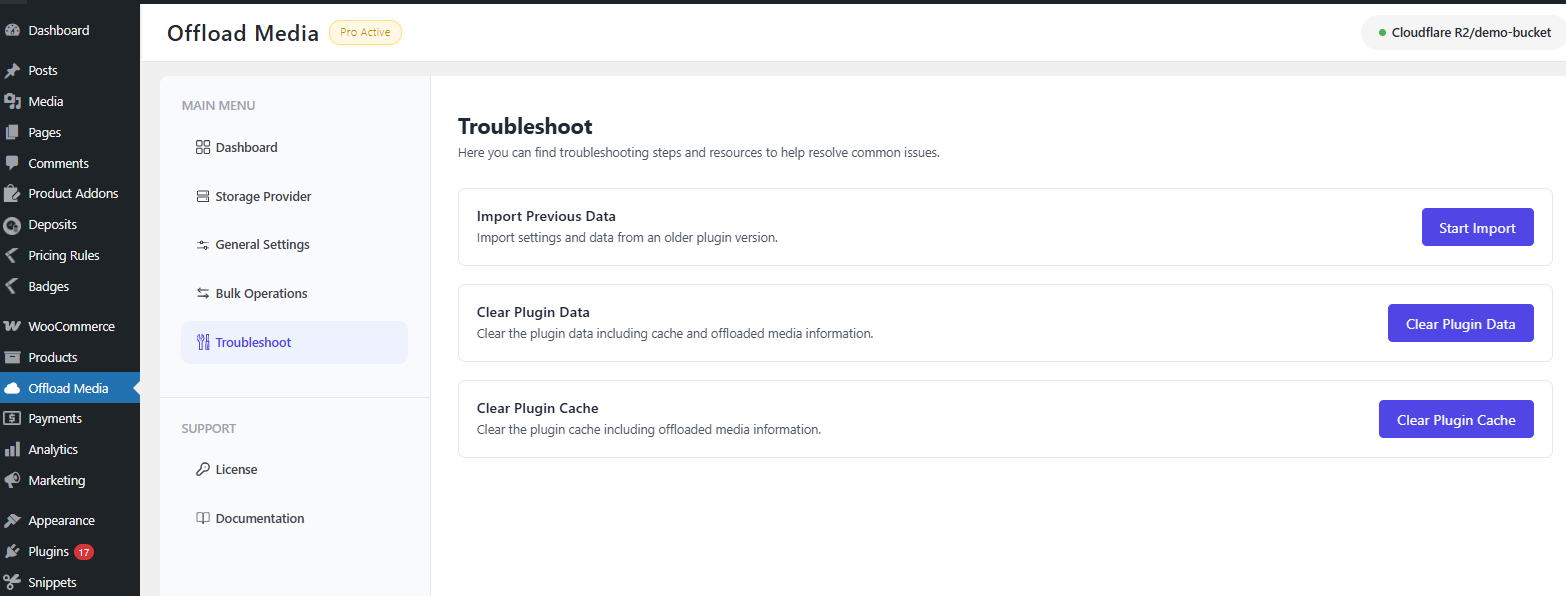
Task: Click the Pro Active badge
Action: pos(365,33)
